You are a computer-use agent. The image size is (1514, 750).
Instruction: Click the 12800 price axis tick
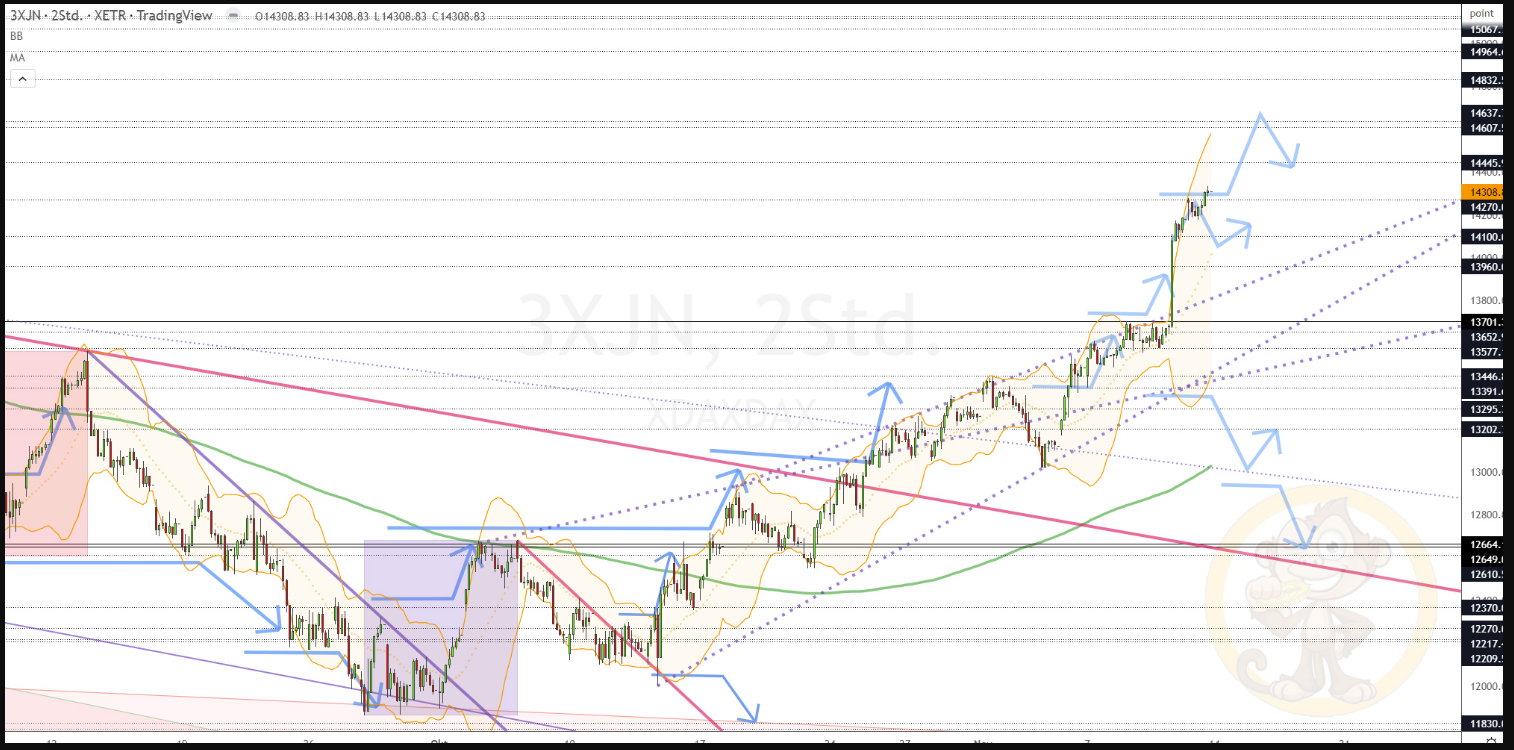coord(1484,515)
